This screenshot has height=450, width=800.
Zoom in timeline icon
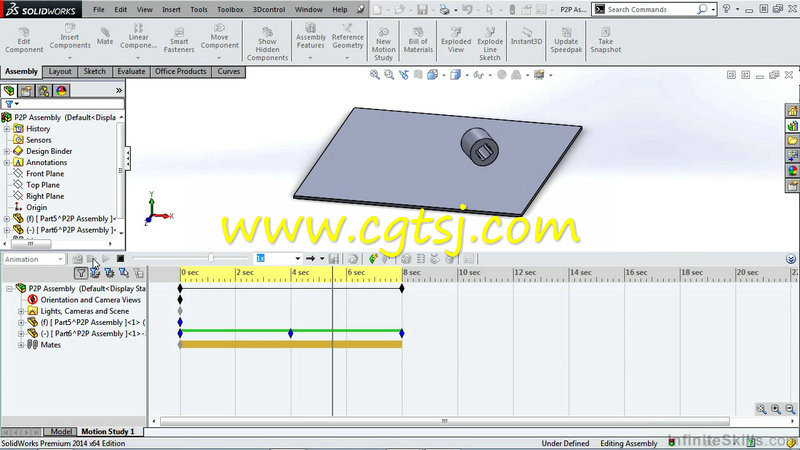pyautogui.click(x=776, y=409)
